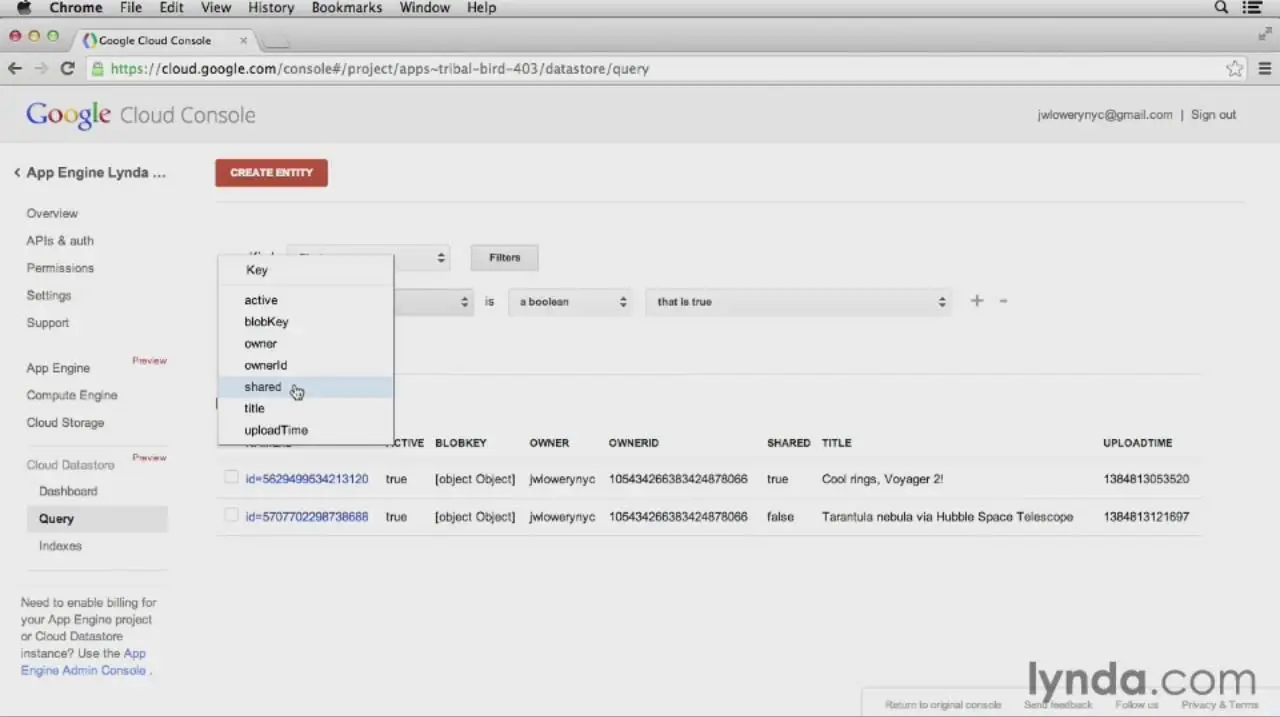The height and width of the screenshot is (717, 1280).
Task: Open the Kind dropdown
Action: 368,257
